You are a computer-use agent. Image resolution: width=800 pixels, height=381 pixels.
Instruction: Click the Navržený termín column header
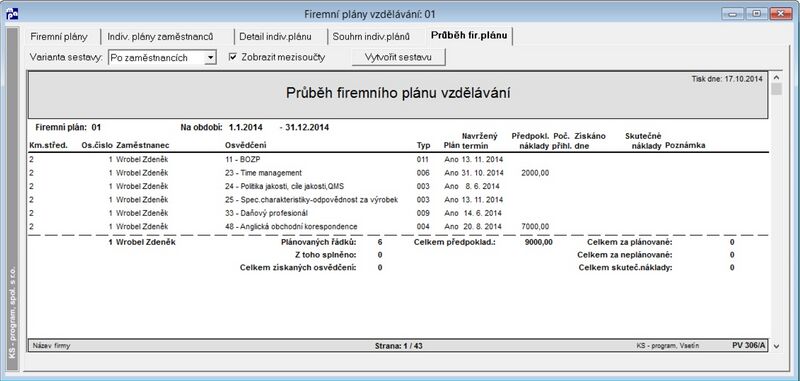(479, 141)
